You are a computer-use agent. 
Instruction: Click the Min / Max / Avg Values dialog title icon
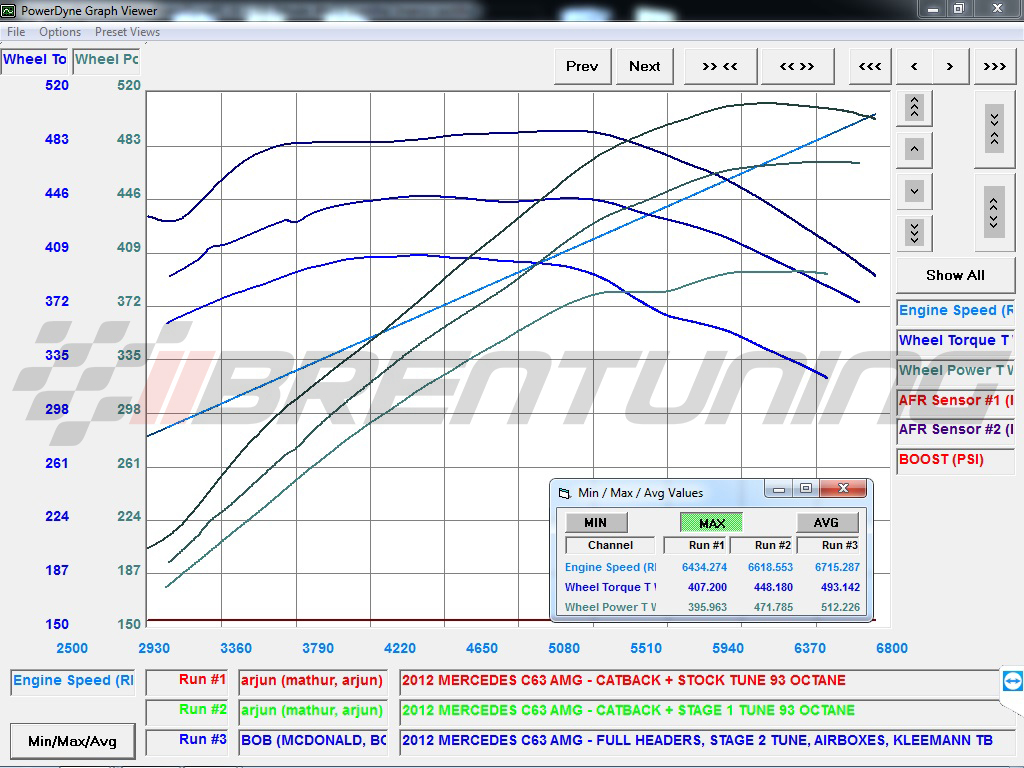pyautogui.click(x=564, y=493)
